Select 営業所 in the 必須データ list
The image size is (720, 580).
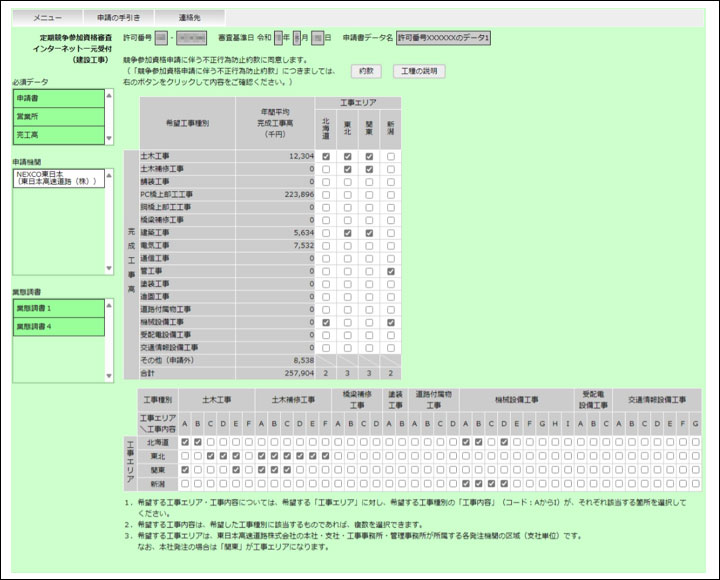(x=59, y=117)
